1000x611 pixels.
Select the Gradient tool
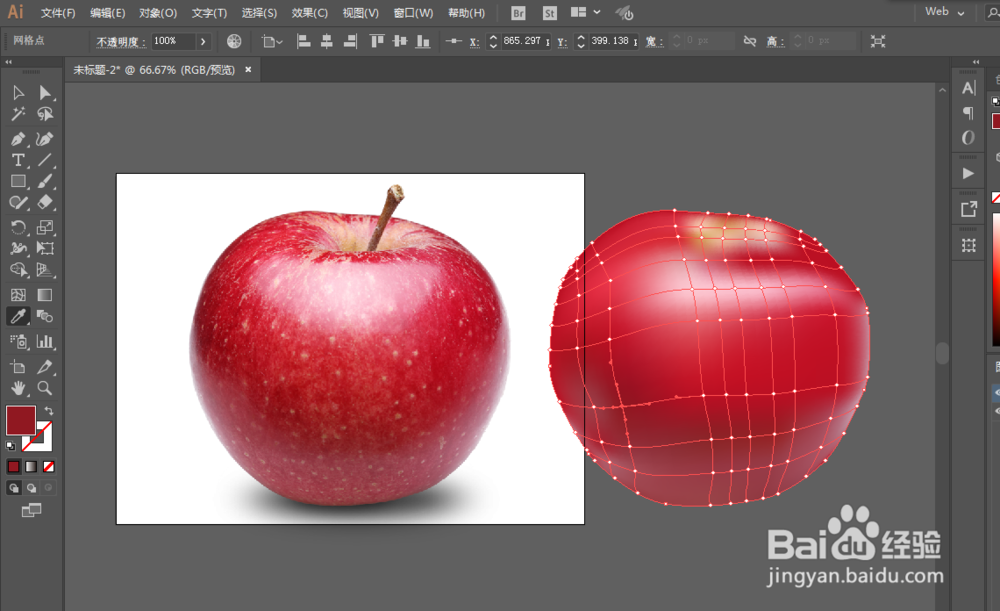45,295
